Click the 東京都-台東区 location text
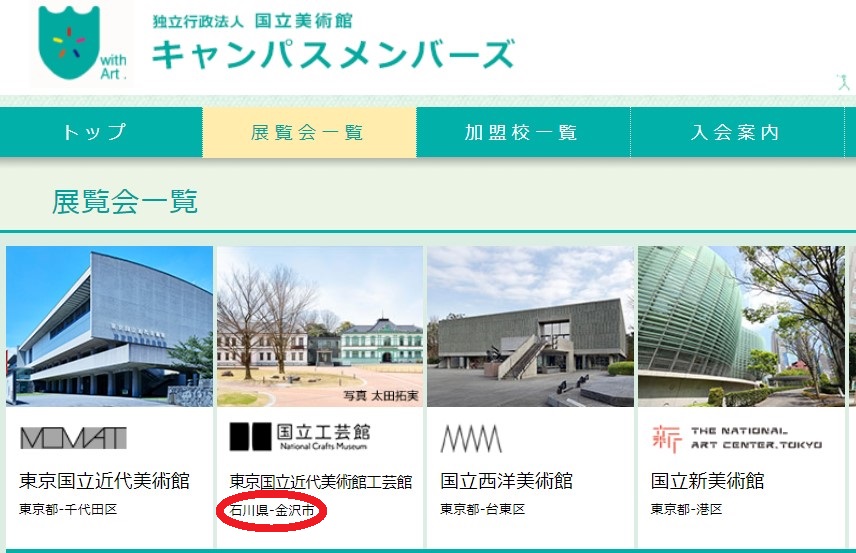Viewport: 856px width, 553px height. tap(483, 509)
